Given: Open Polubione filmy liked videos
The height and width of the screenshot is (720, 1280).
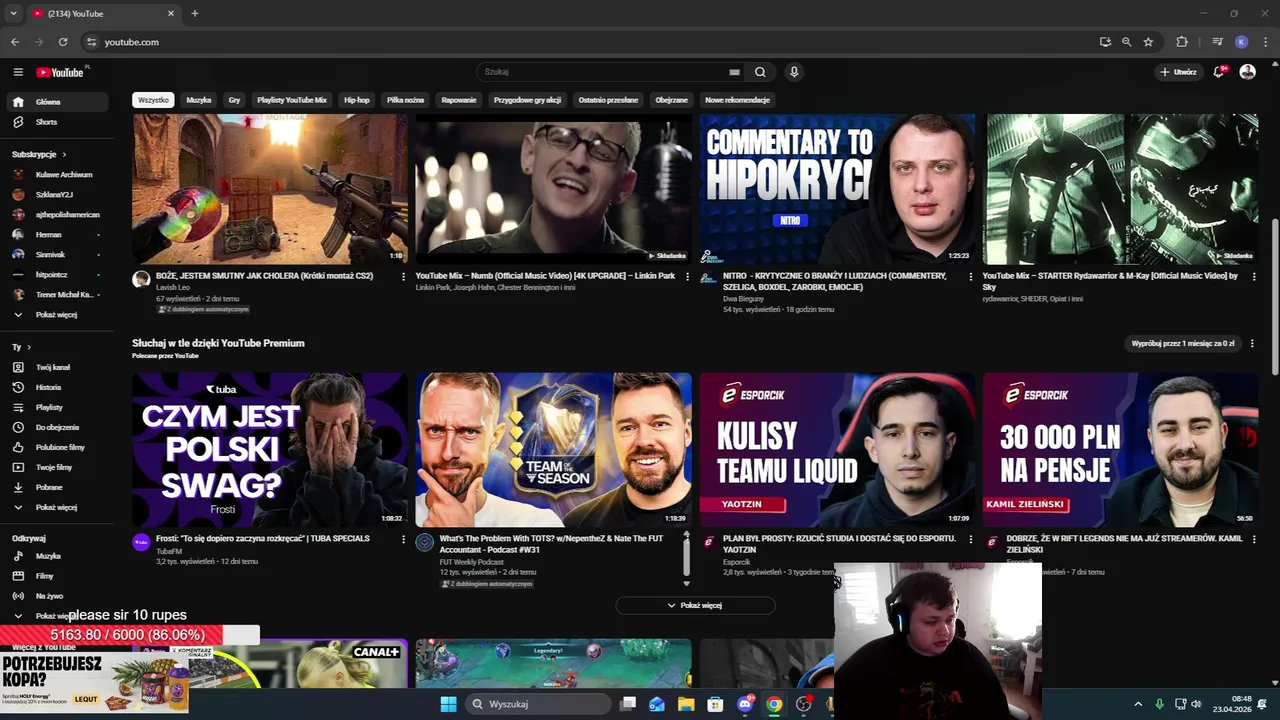Looking at the screenshot, I should click(x=56, y=447).
